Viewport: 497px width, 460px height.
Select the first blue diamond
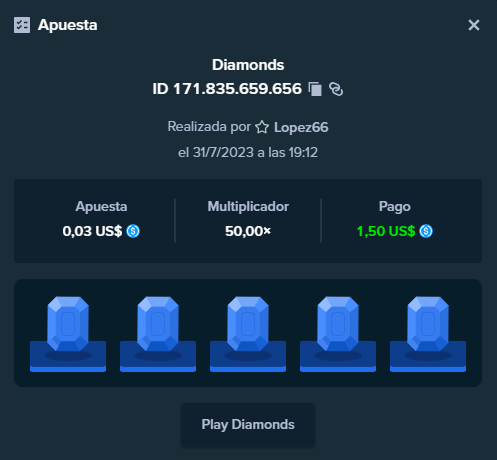pyautogui.click(x=68, y=324)
